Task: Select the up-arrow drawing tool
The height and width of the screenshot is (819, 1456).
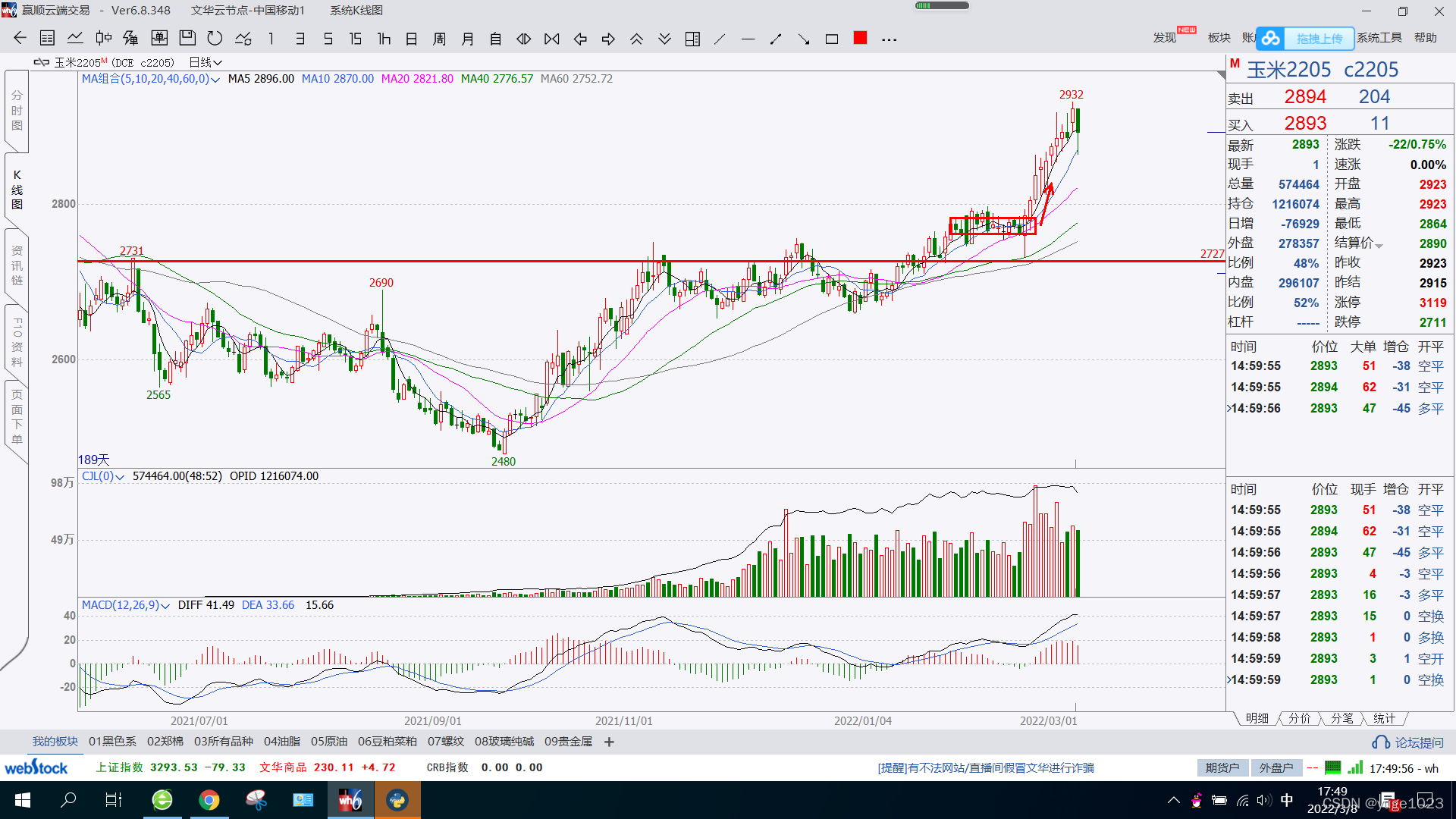Action: pyautogui.click(x=776, y=39)
